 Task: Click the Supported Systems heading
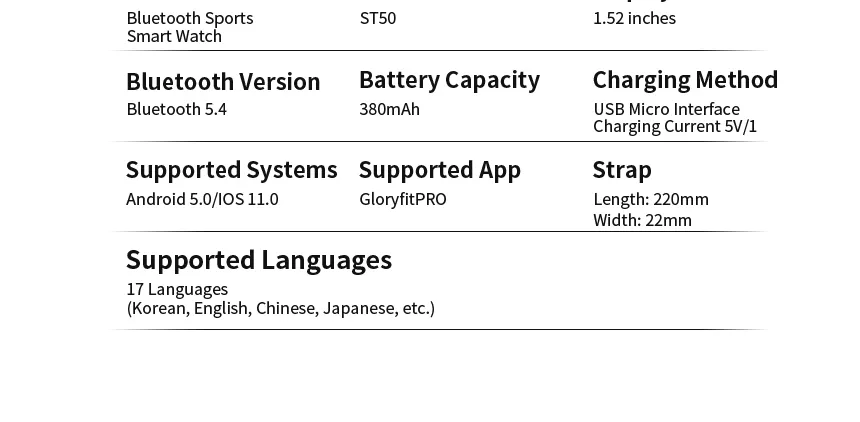(x=231, y=170)
